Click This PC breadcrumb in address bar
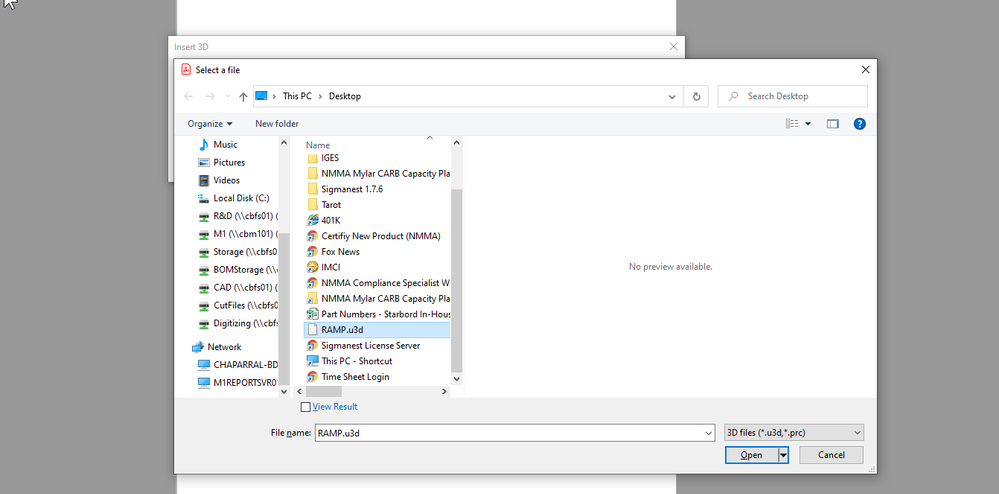The image size is (999, 494). 297,96
